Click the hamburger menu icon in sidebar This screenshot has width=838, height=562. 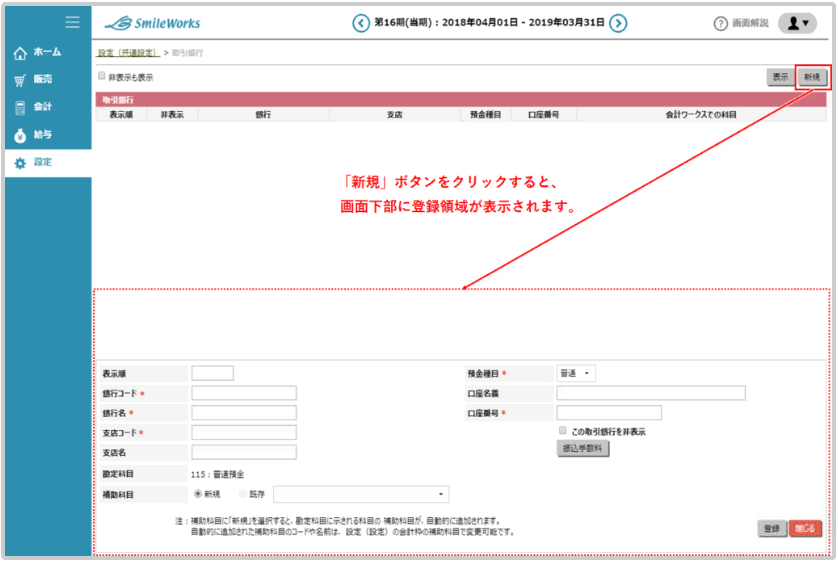pos(72,22)
